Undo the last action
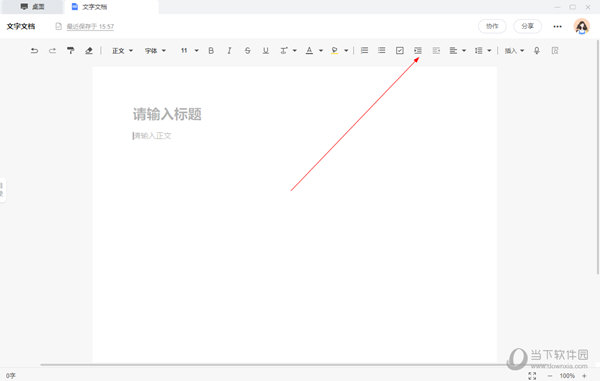This screenshot has width=600, height=381. [x=34, y=50]
